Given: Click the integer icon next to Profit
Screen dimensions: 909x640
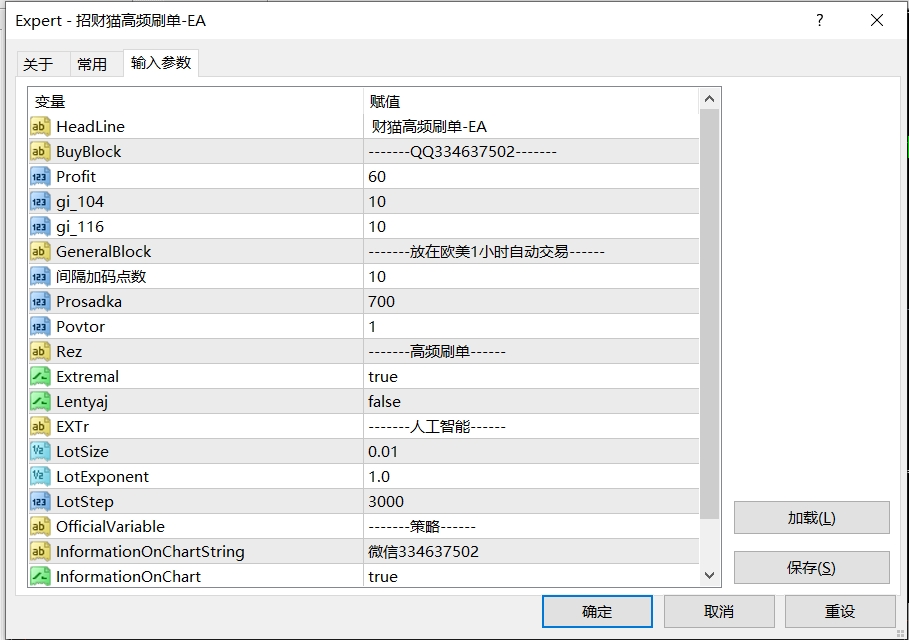Looking at the screenshot, I should (x=40, y=177).
